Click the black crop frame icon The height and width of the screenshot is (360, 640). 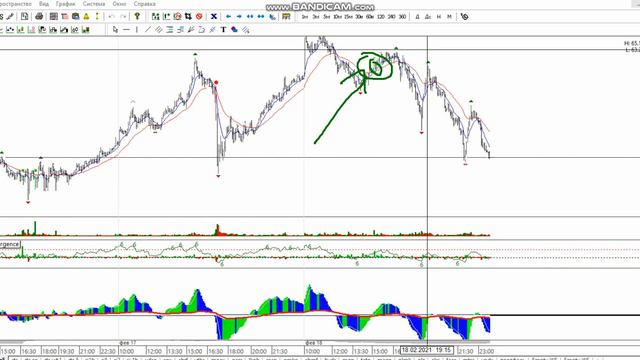pos(188,17)
